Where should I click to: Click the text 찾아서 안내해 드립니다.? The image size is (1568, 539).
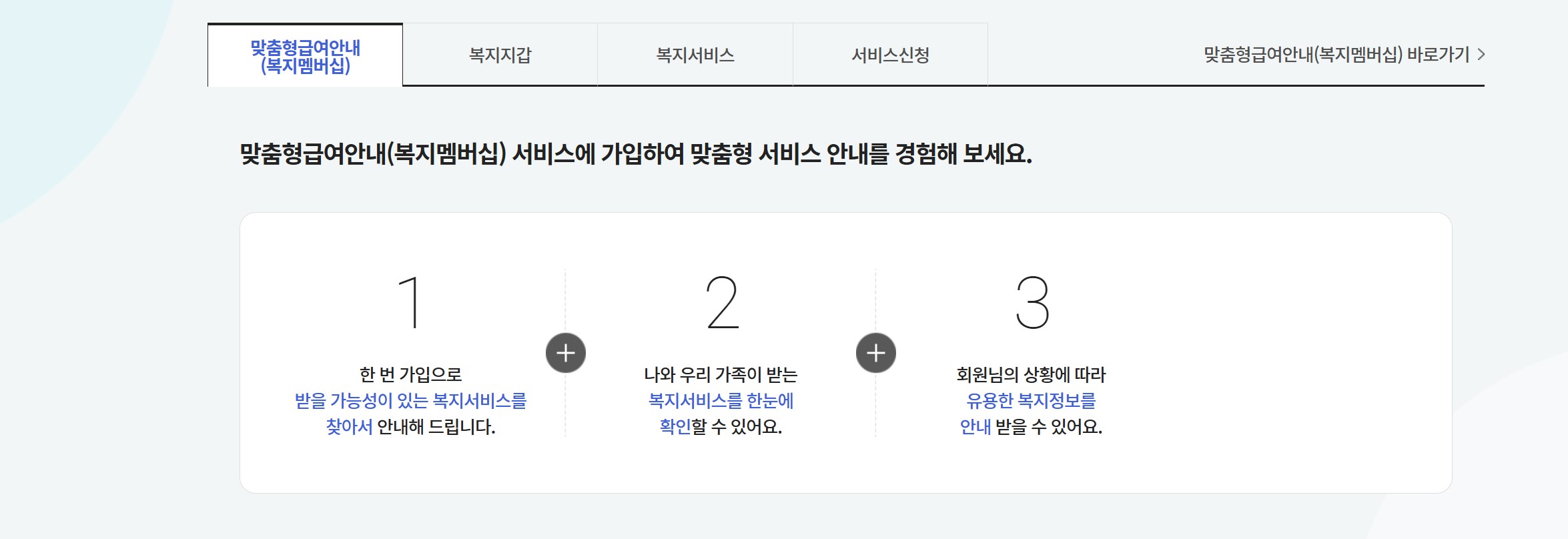point(410,427)
